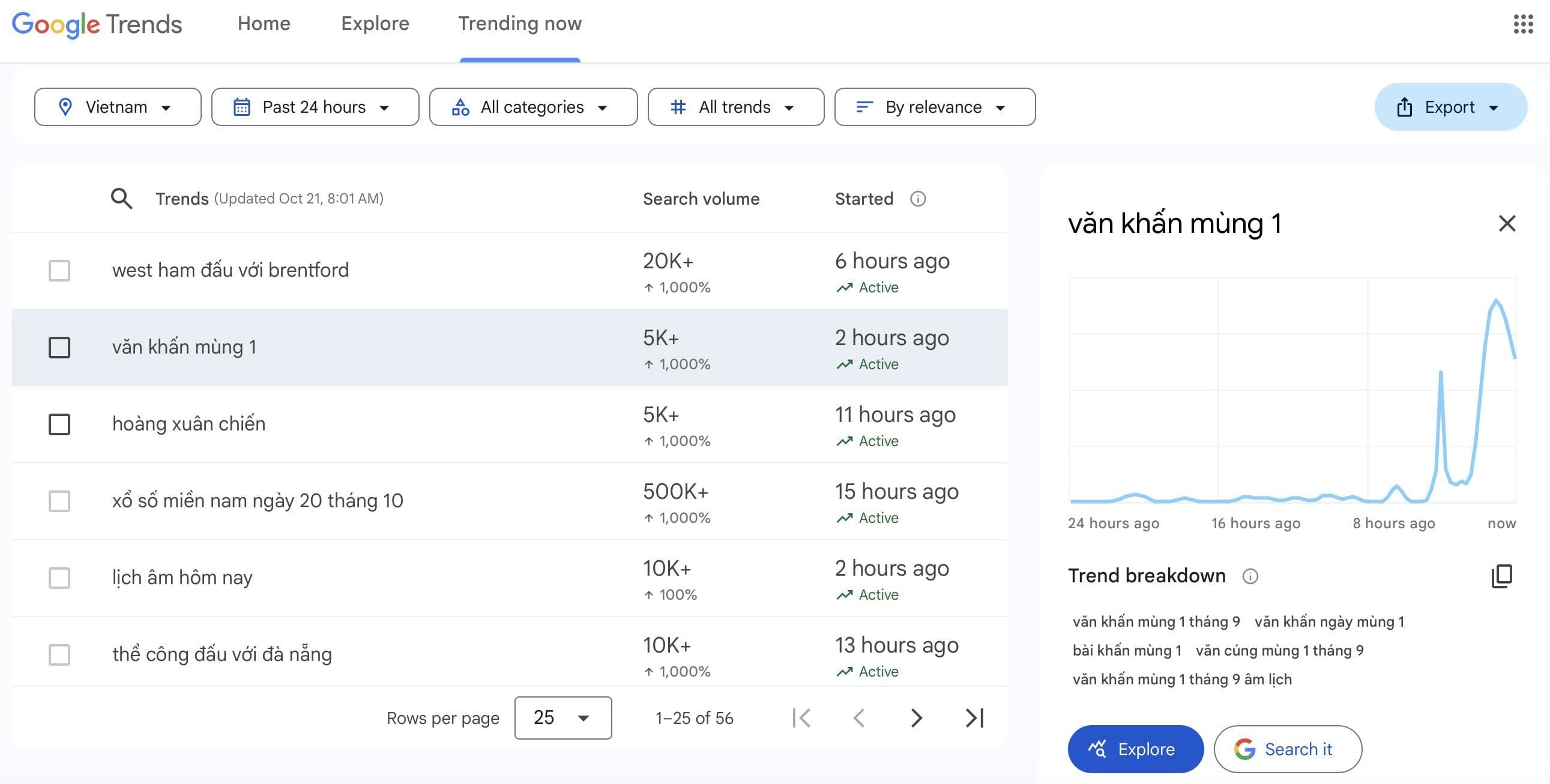Screen dimensions: 1550x784
Task: Select the bài khấn mùng 1 breakdown term
Action: 1126,650
